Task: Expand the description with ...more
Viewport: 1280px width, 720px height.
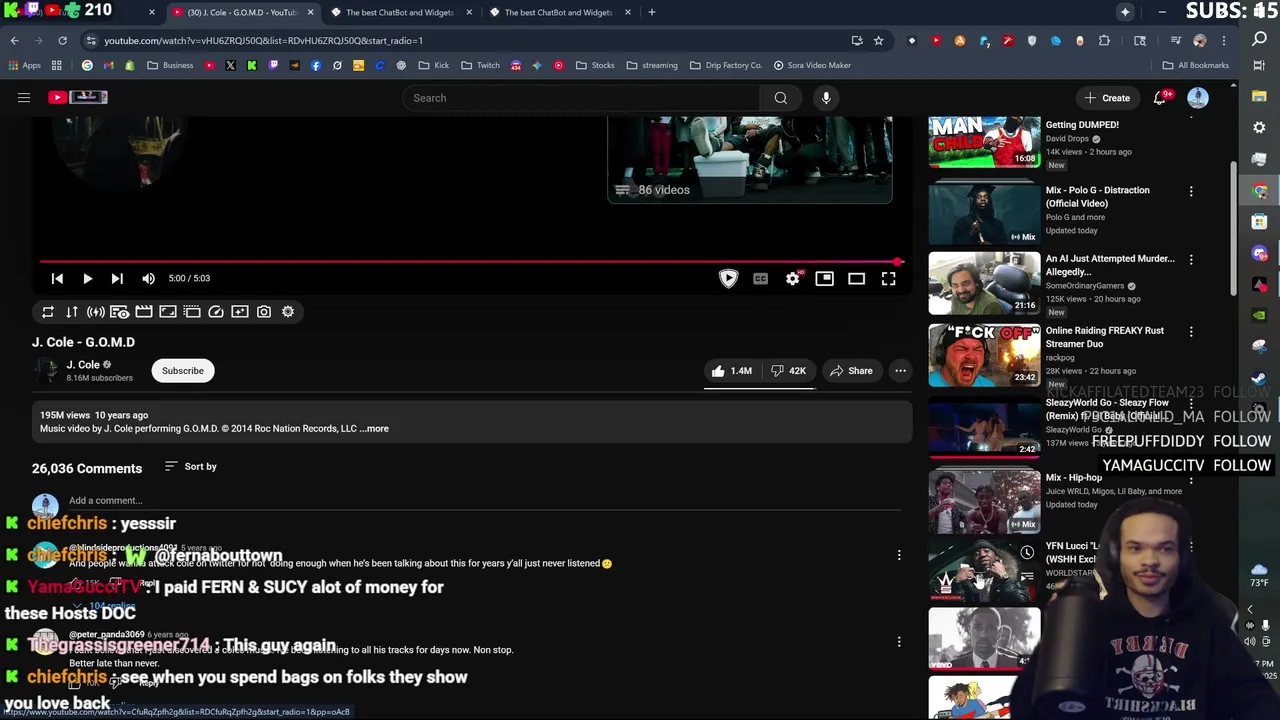Action: [374, 429]
